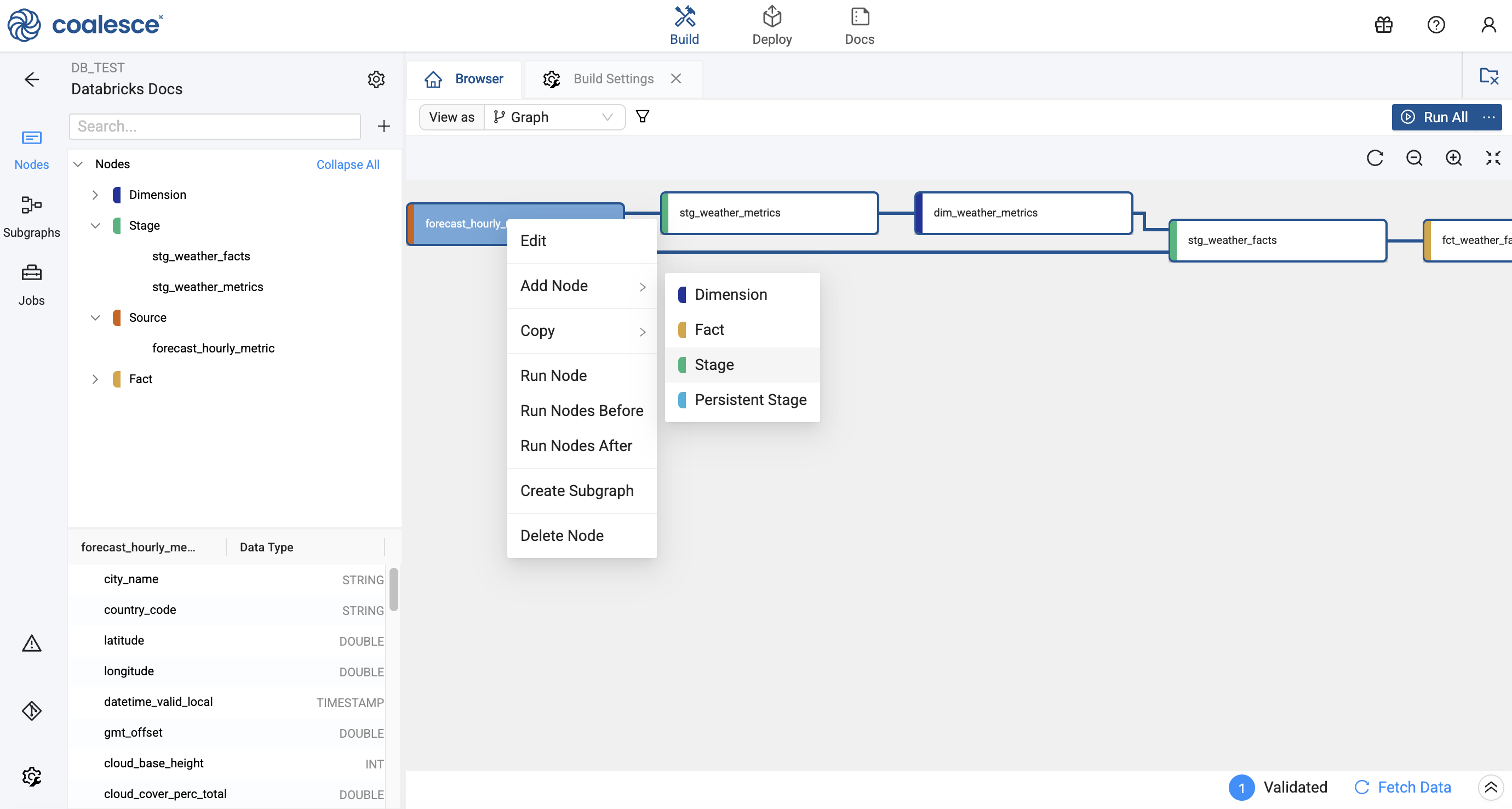Choose Delete Node menu item
1512x809 pixels.
coord(581,535)
